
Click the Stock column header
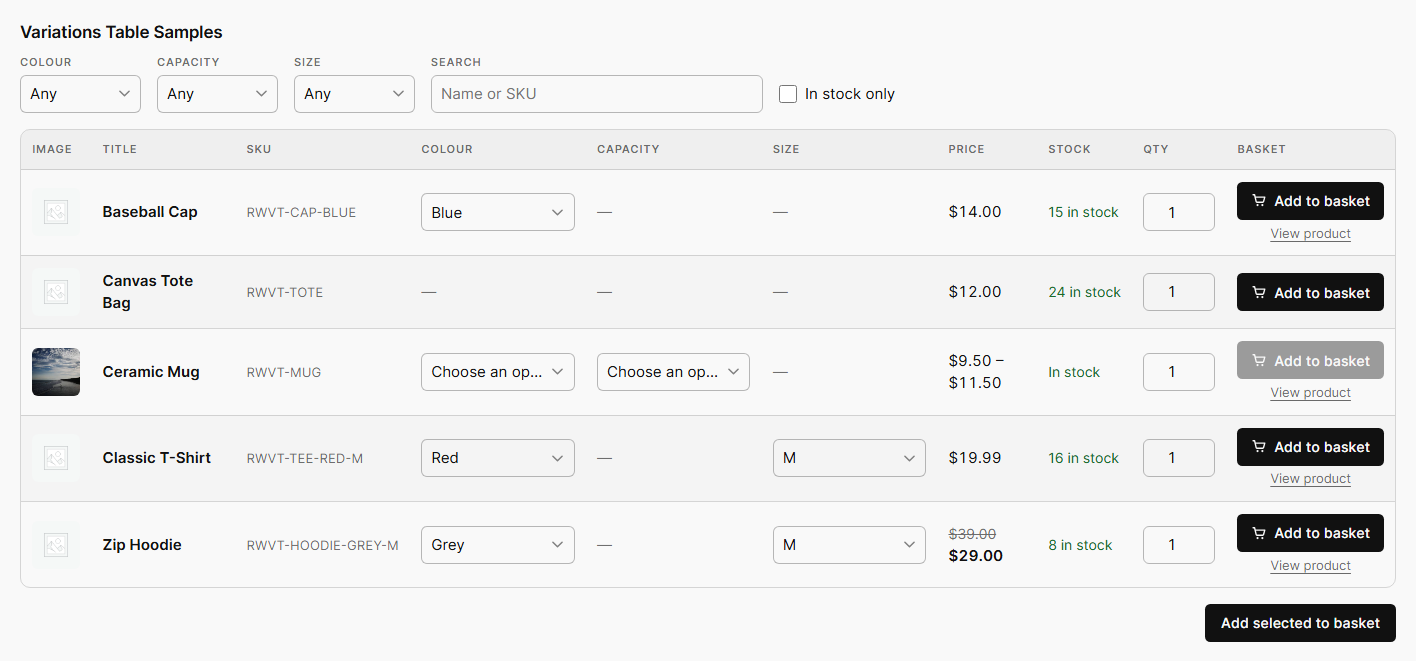(x=1070, y=149)
